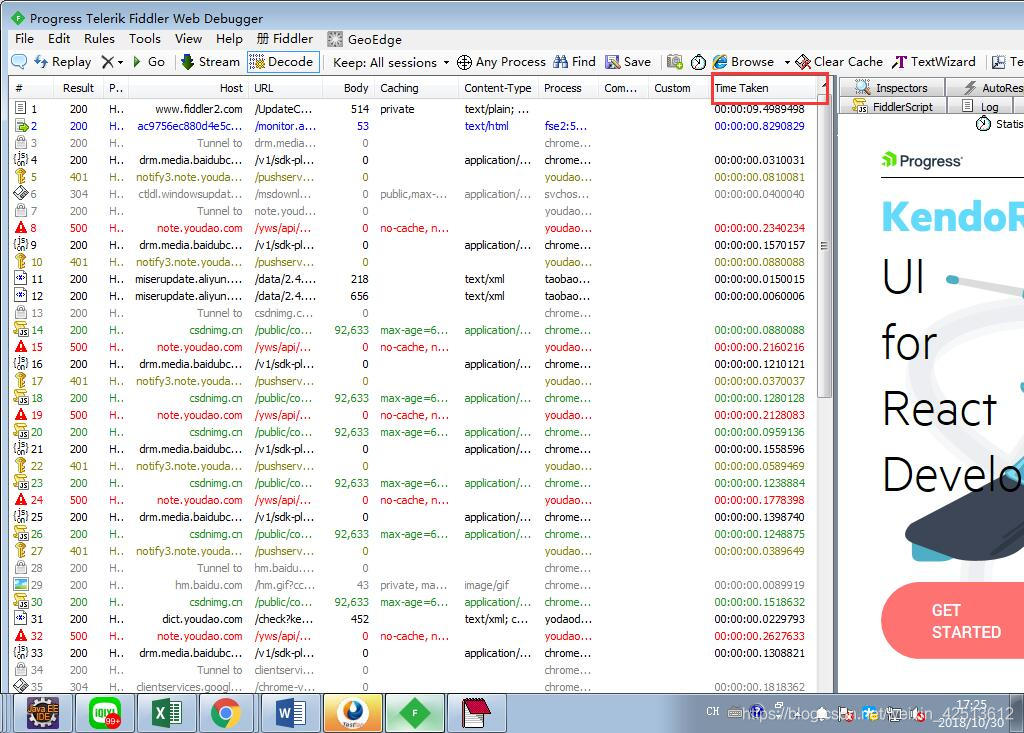Click the camera screenshot toolbar icon
This screenshot has height=733, width=1024.
pyautogui.click(x=675, y=61)
